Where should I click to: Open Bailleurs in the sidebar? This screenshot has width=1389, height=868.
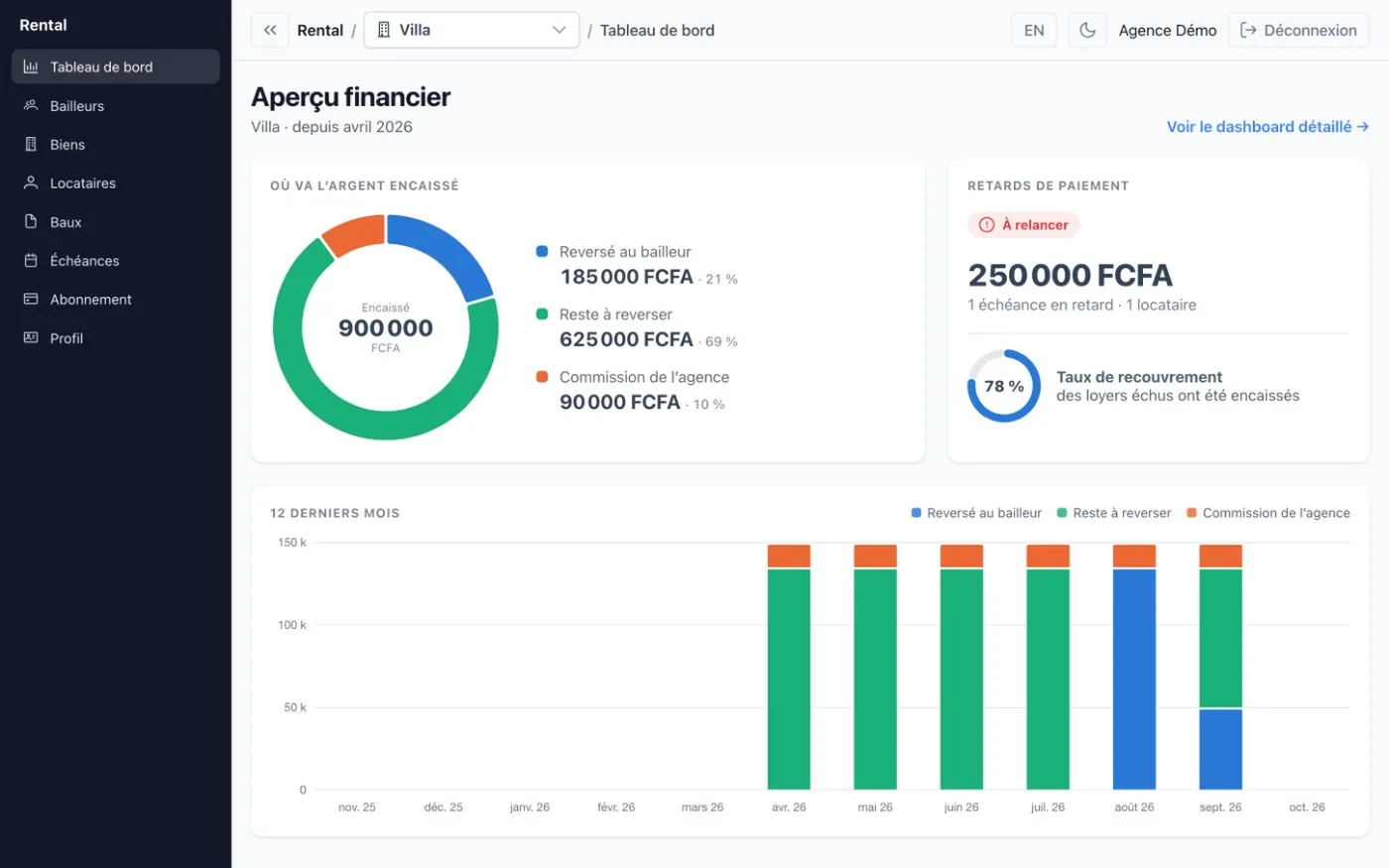115,106
